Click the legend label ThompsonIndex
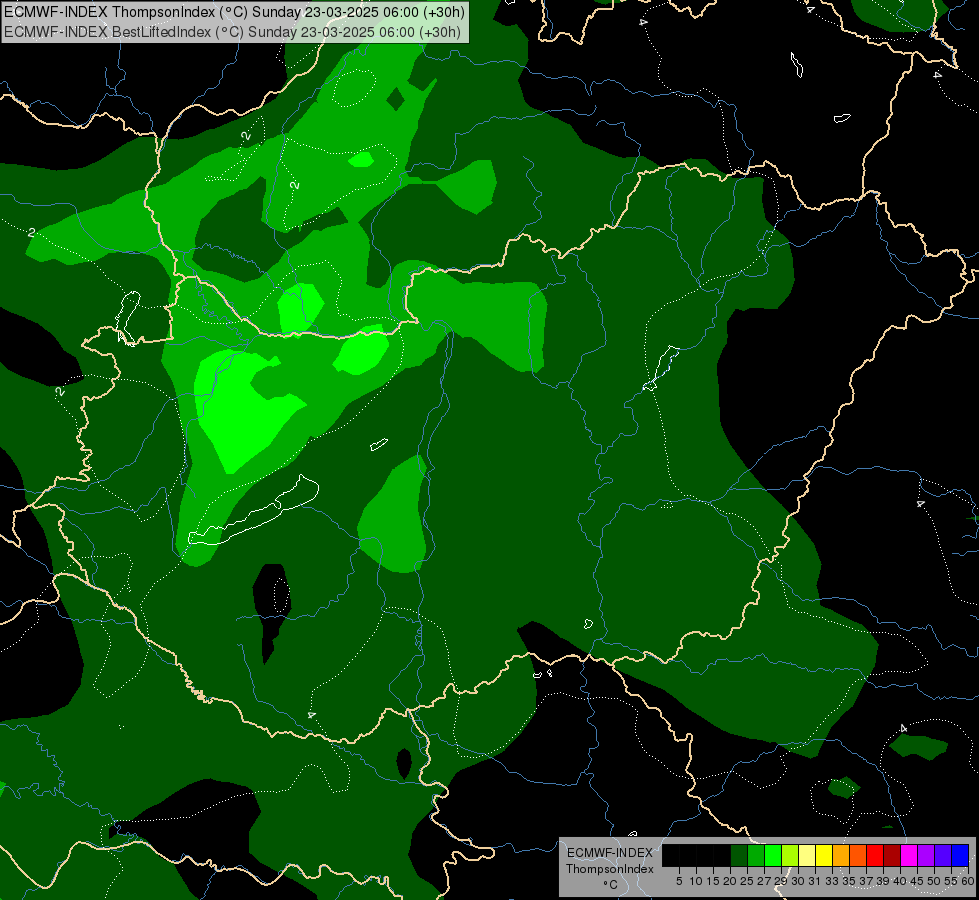The height and width of the screenshot is (900, 979). 610,869
